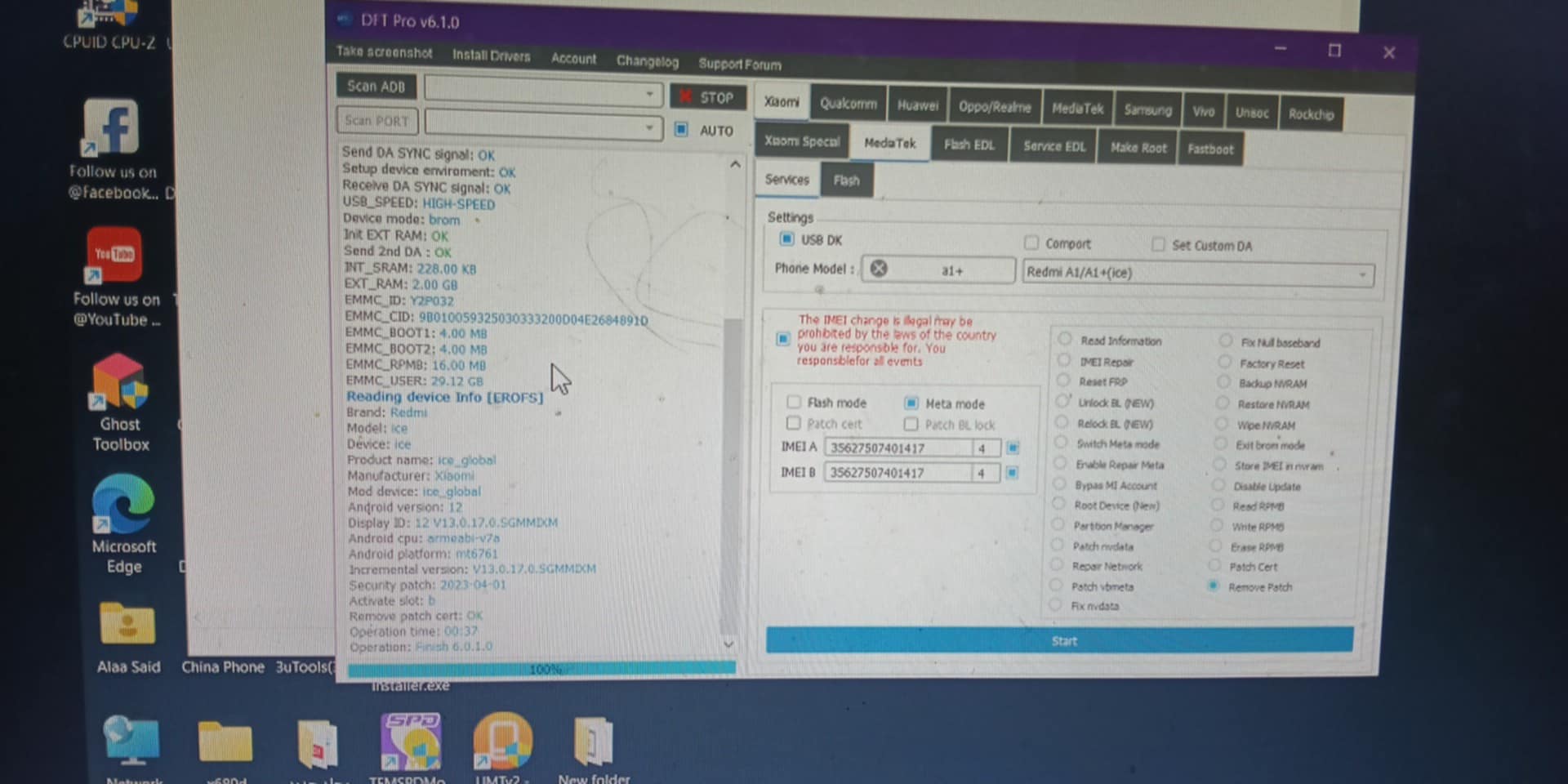This screenshot has width=1568, height=784.
Task: Switch to the Fastboot sub-tab
Action: [1210, 149]
